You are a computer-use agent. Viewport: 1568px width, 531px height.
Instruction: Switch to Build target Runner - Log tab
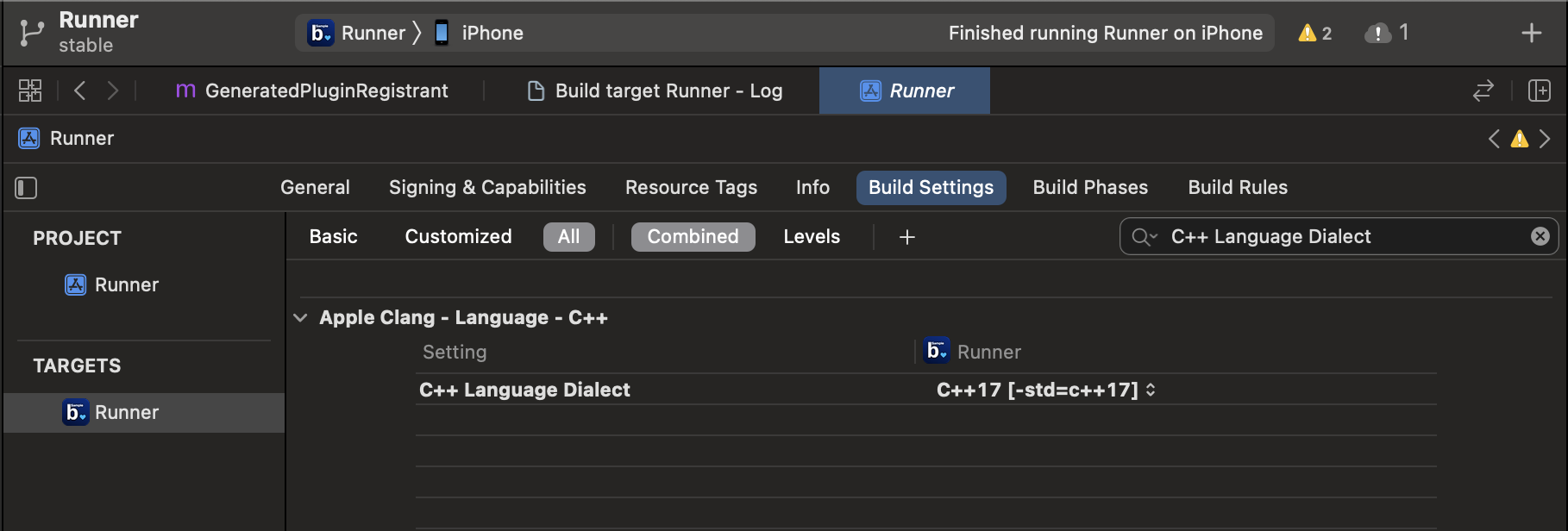pyautogui.click(x=655, y=91)
